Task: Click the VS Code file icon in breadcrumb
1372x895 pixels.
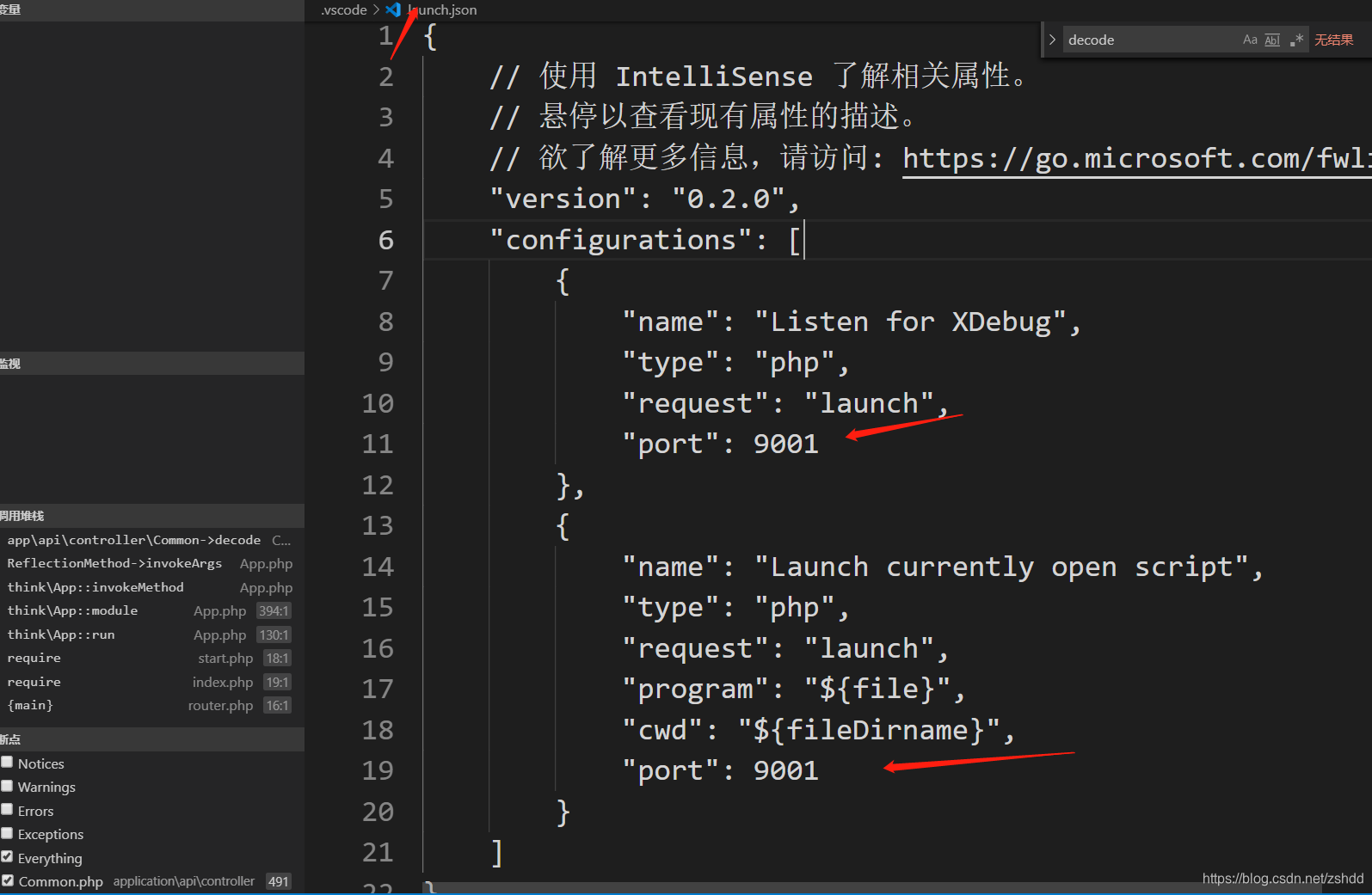Action: (393, 9)
